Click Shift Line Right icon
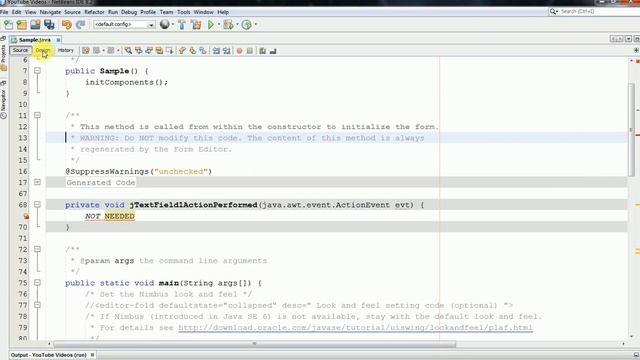The height and width of the screenshot is (360, 640). [226, 51]
